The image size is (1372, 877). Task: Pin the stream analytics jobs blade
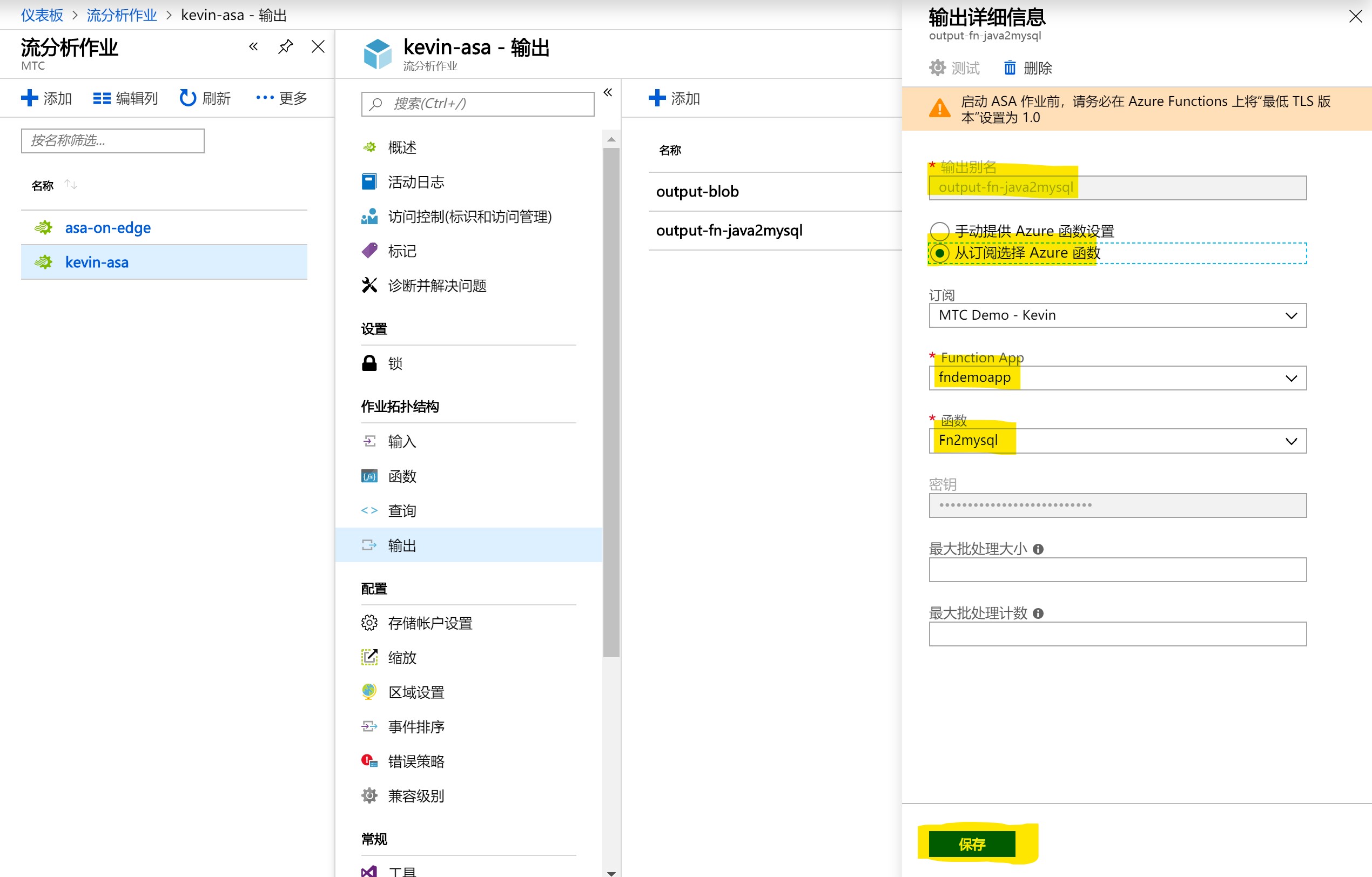tap(285, 46)
